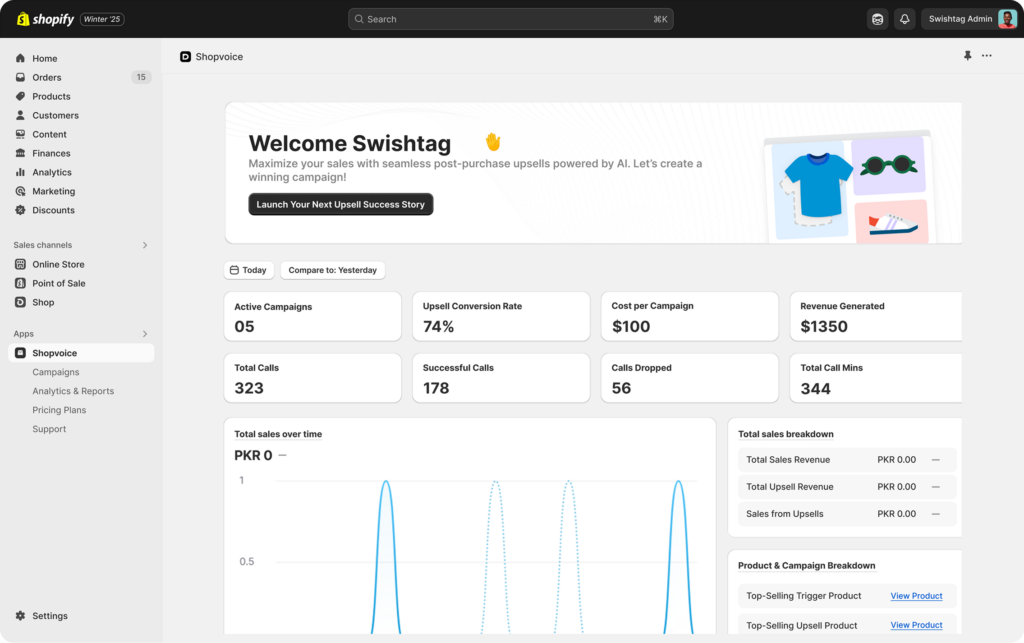The width and height of the screenshot is (1024, 643).
Task: Open the Compare to: Yesterday dropdown
Action: pos(332,270)
